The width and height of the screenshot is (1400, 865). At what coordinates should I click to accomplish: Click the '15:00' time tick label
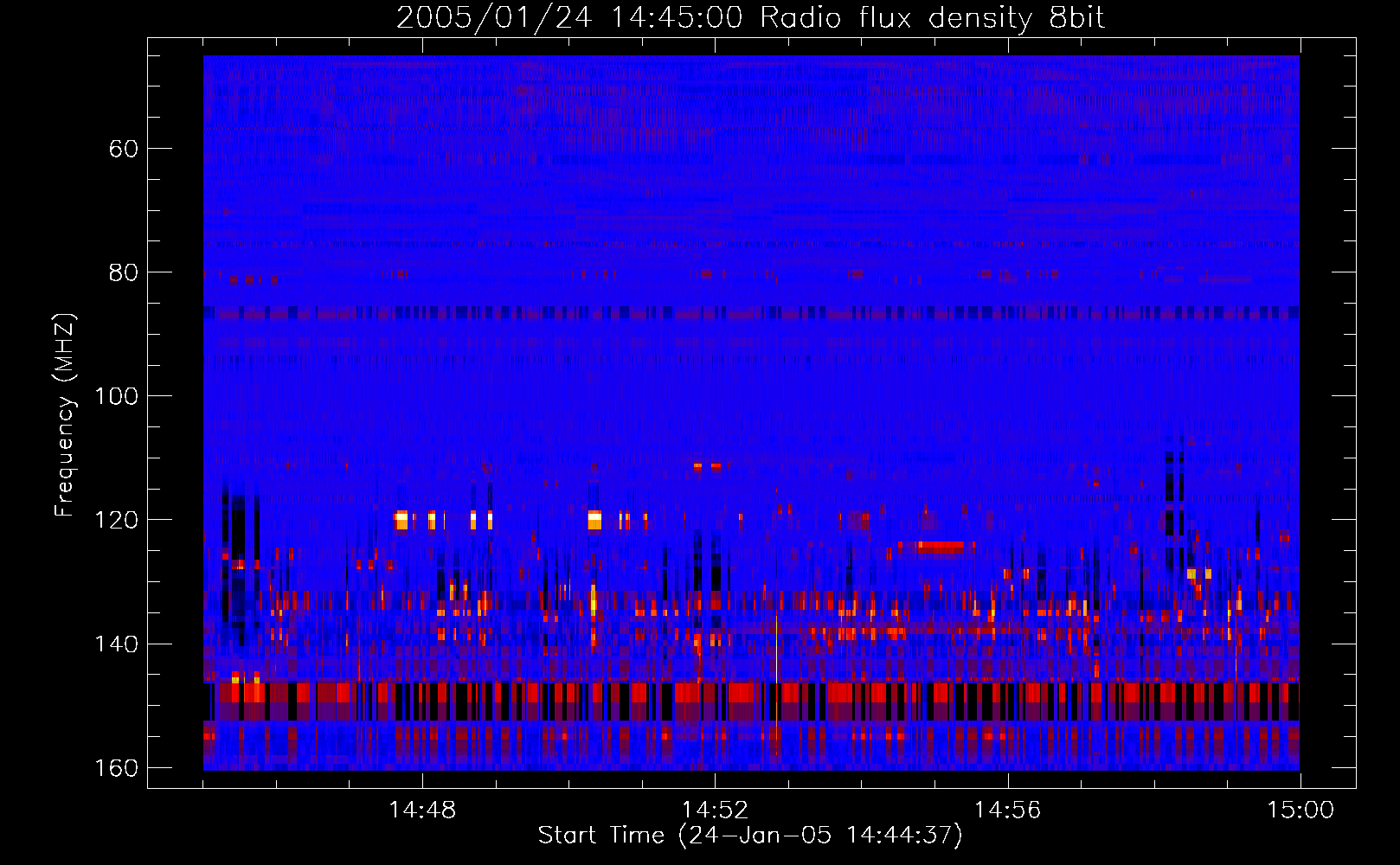pos(1300,810)
